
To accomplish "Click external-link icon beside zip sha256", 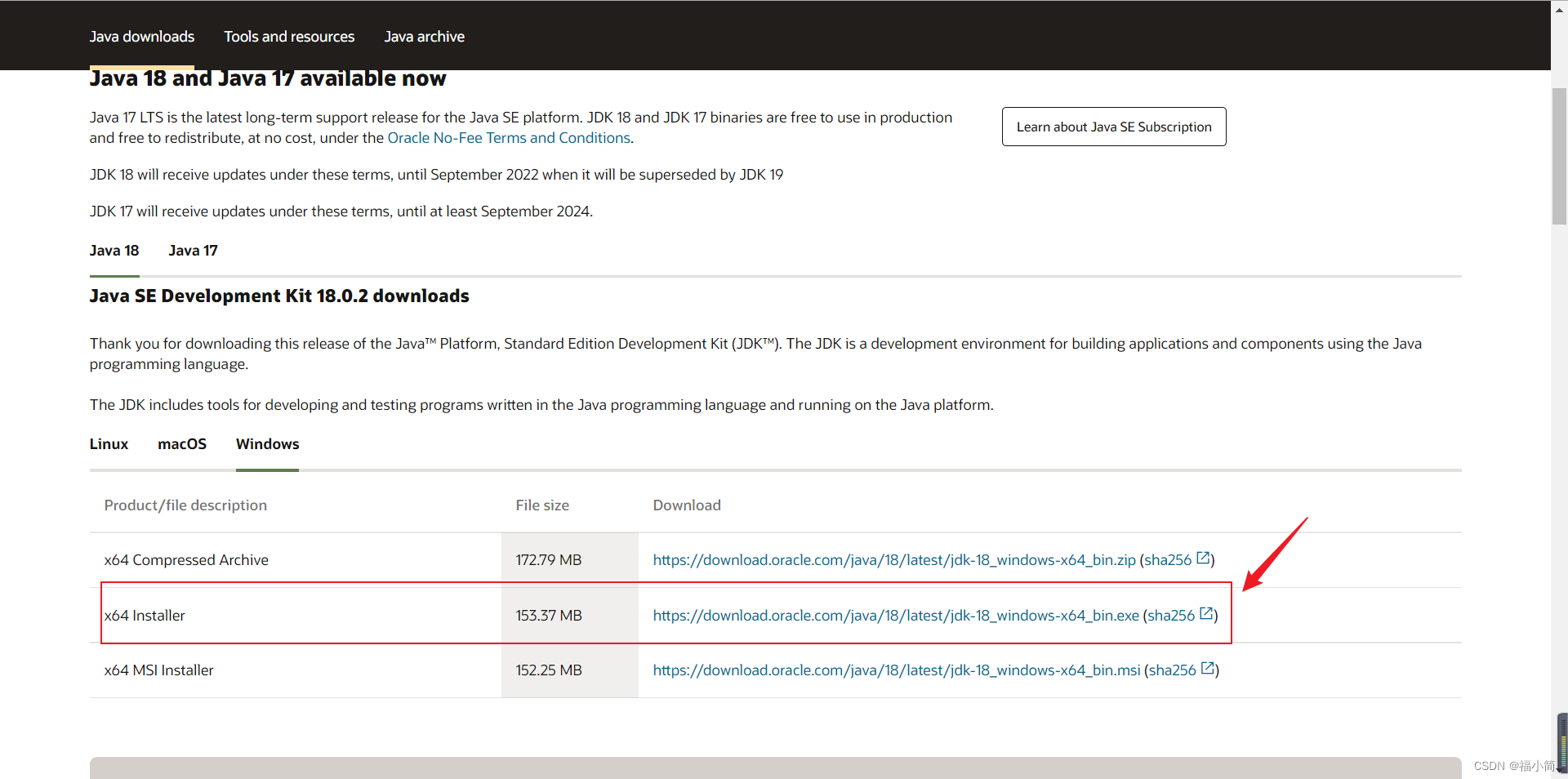I will pos(1203,559).
